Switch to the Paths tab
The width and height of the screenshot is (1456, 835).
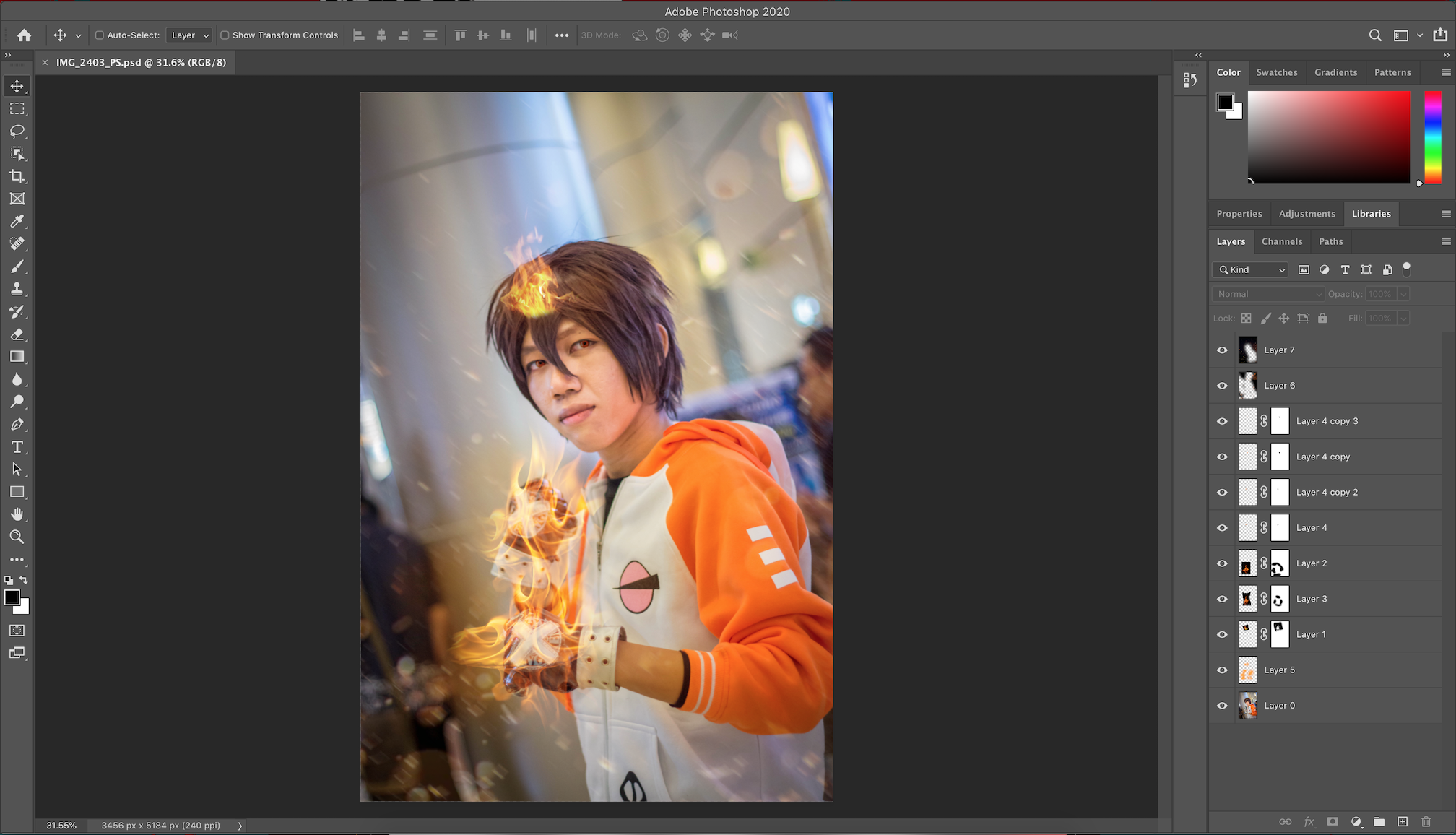tap(1331, 242)
